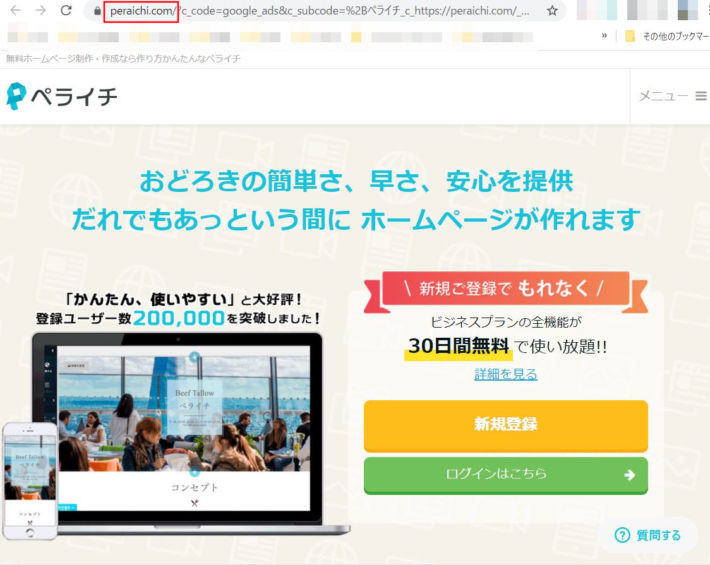Screen dimensions: 710x565
Task: Click the ログインはこちら green button
Action: tap(506, 475)
